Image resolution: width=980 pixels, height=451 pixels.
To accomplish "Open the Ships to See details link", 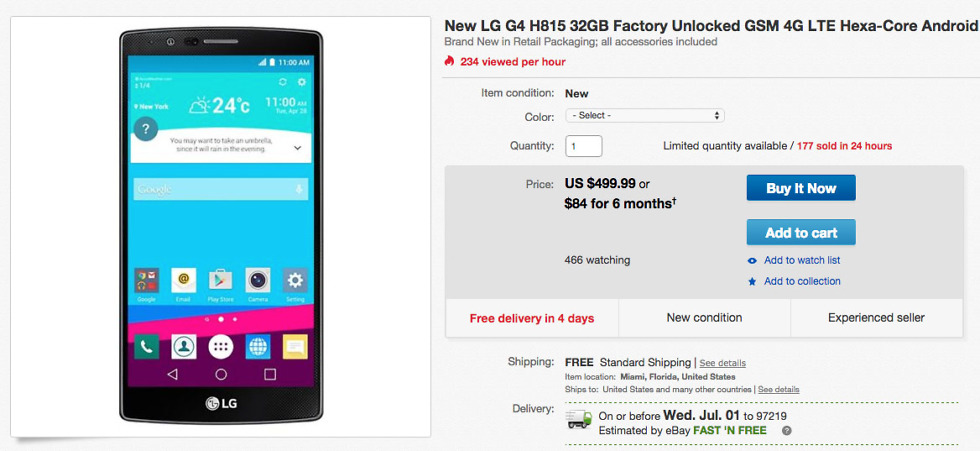I will (779, 389).
